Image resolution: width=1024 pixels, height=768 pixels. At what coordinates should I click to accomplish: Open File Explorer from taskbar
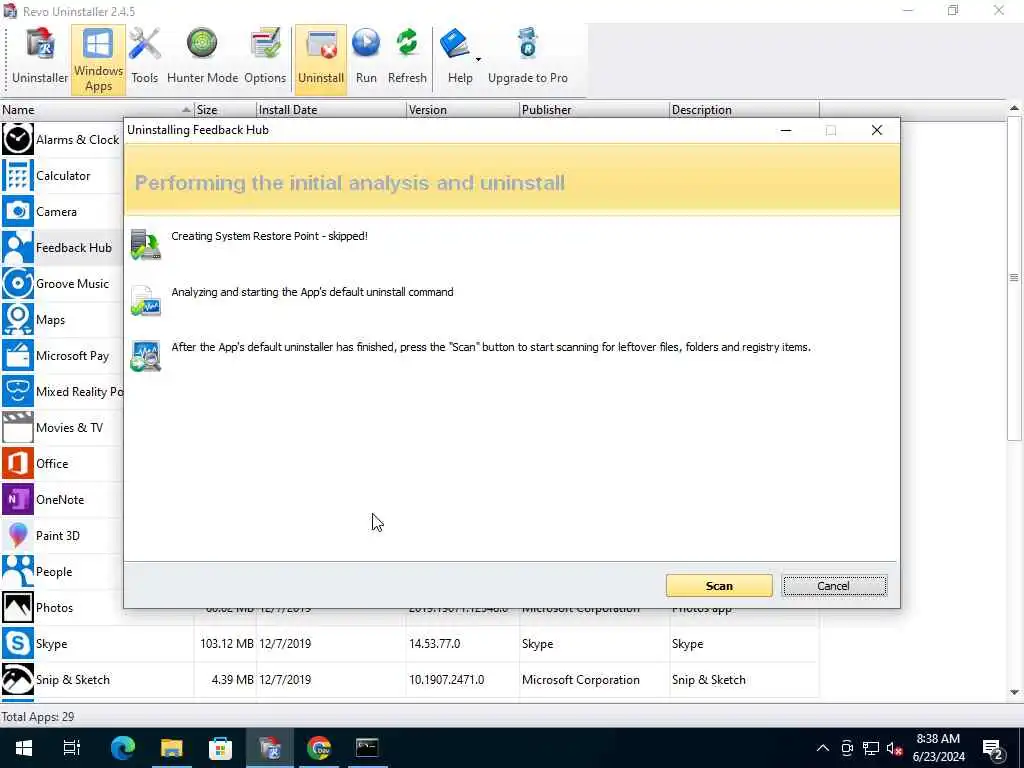coord(172,748)
